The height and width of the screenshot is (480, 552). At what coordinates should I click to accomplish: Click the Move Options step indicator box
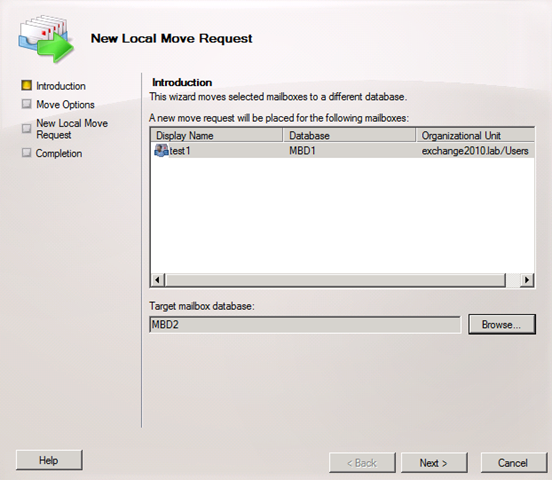click(26, 104)
